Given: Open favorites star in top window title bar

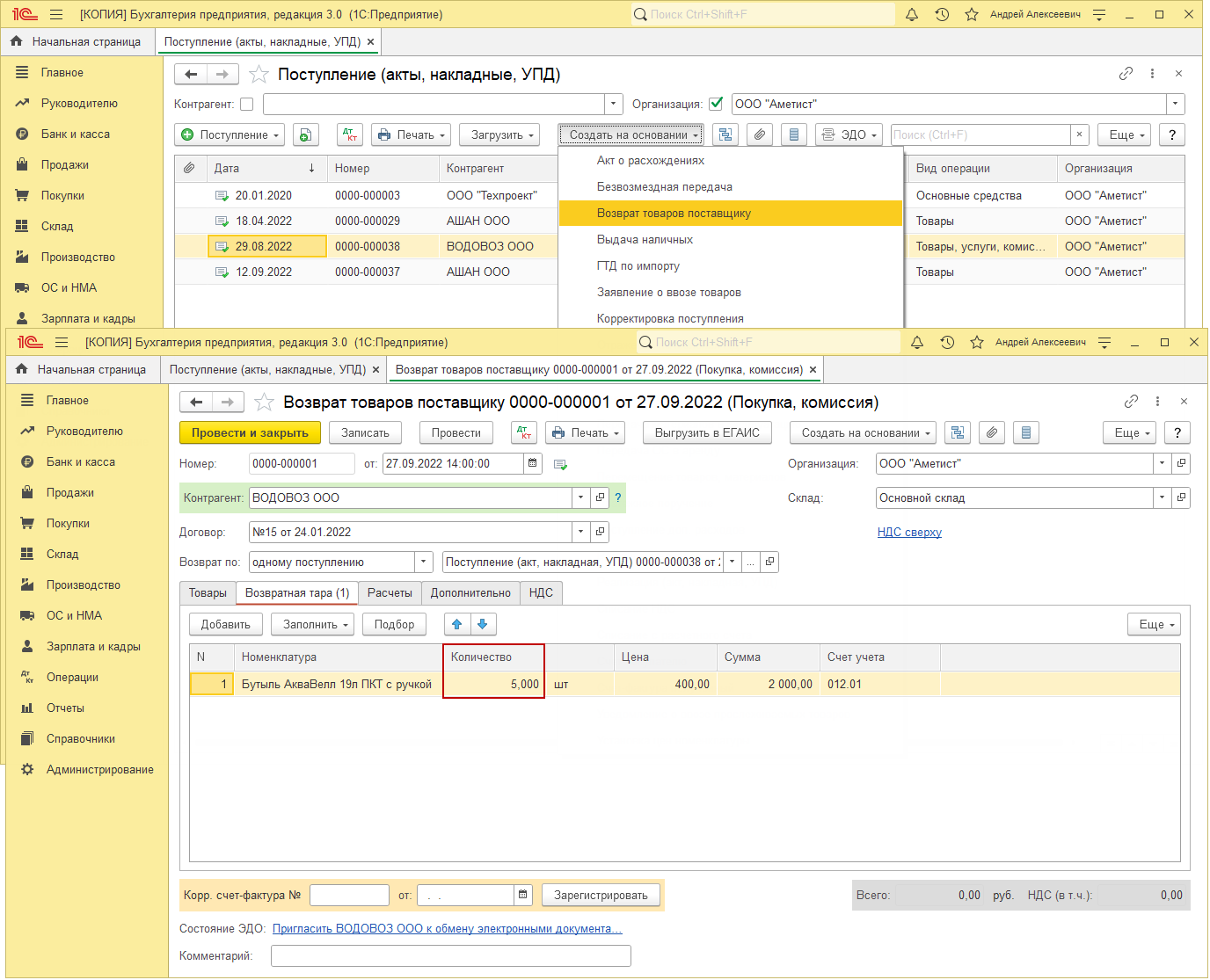Looking at the screenshot, I should [x=972, y=15].
